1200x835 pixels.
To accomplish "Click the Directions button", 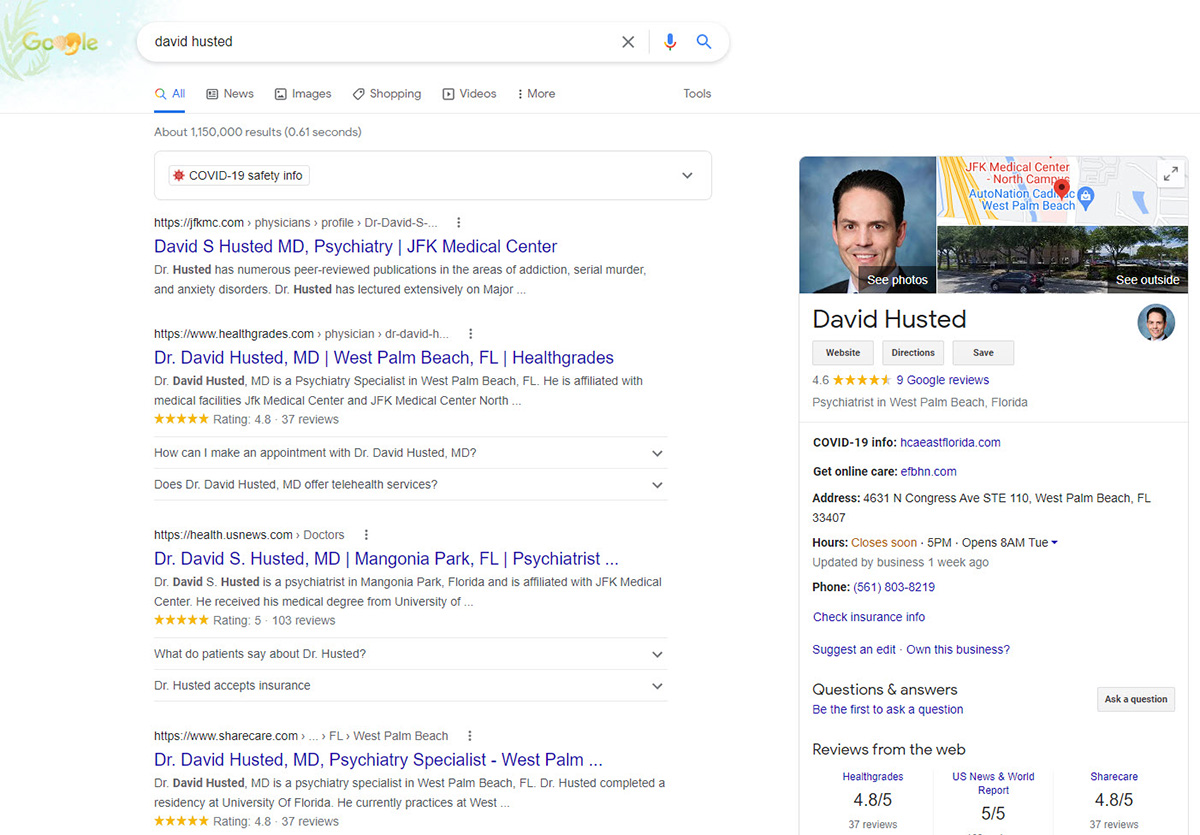I will [913, 353].
